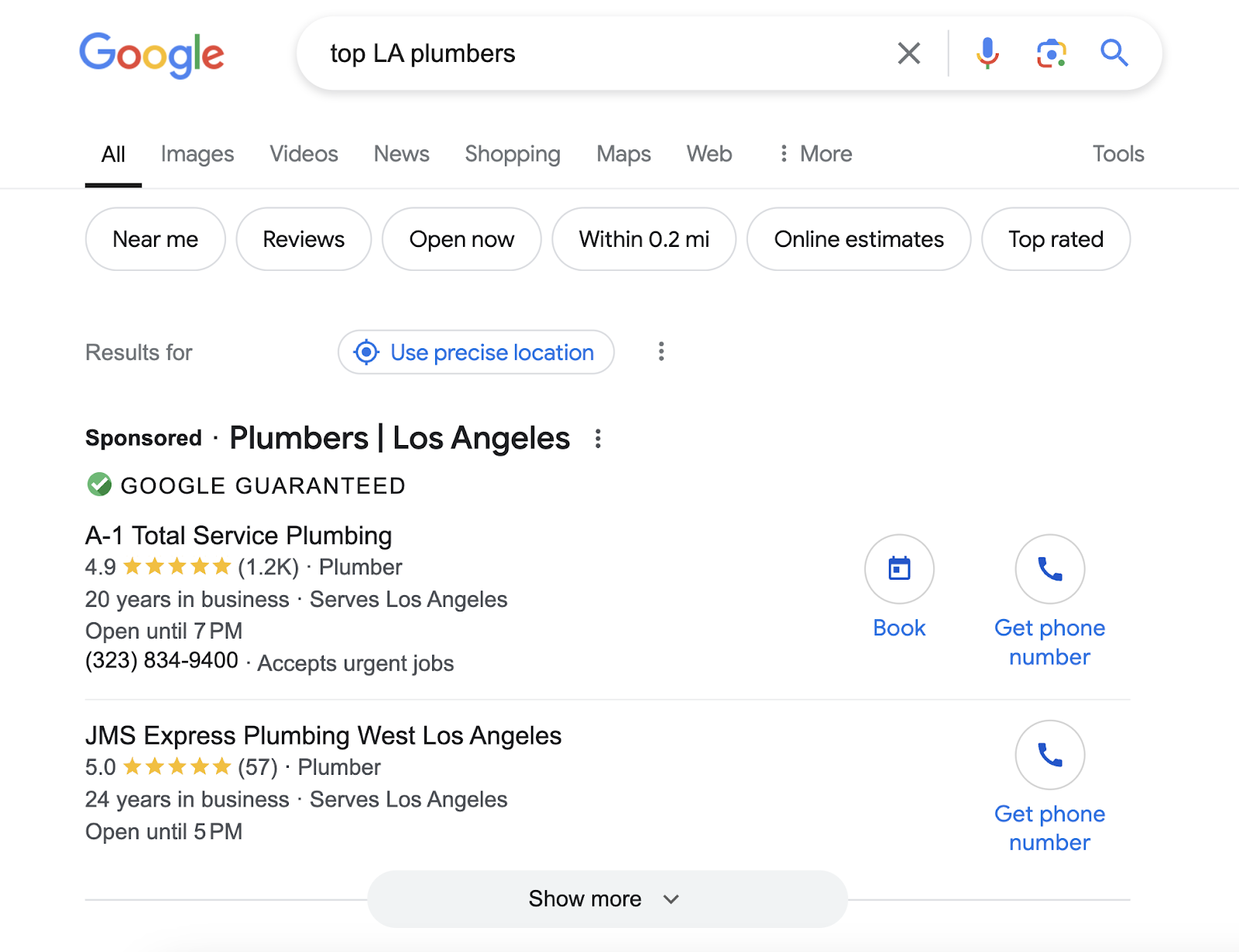Select the Within 0.2 mi distance filter
Viewport: 1239px width, 952px height.
tap(644, 239)
